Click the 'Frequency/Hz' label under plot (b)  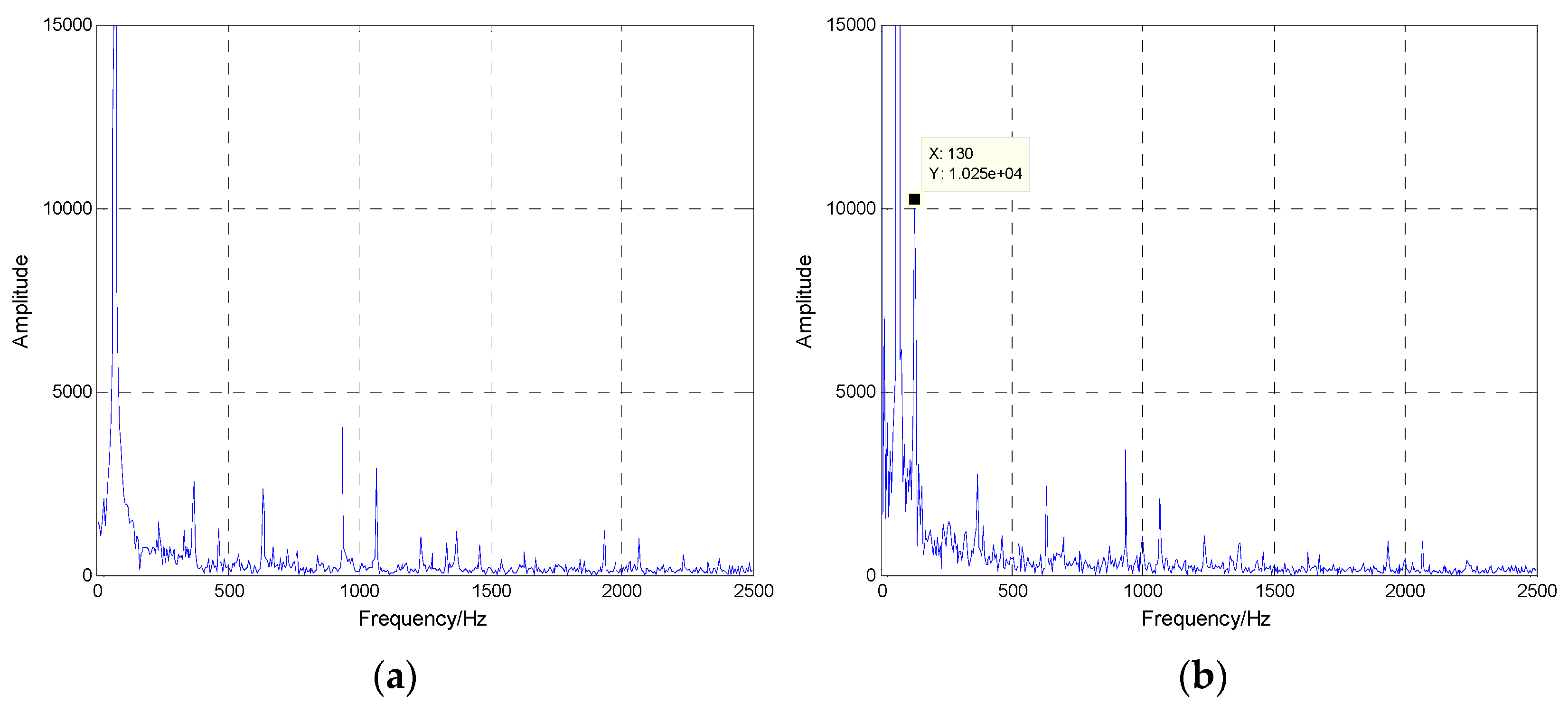pos(1206,619)
